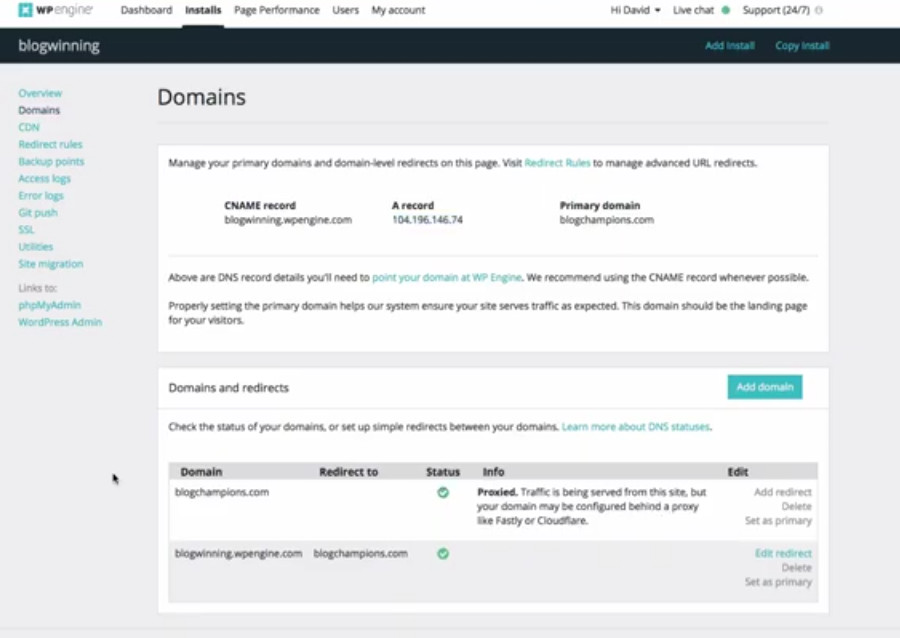Go to Page Performance
This screenshot has width=900, height=638.
click(277, 10)
